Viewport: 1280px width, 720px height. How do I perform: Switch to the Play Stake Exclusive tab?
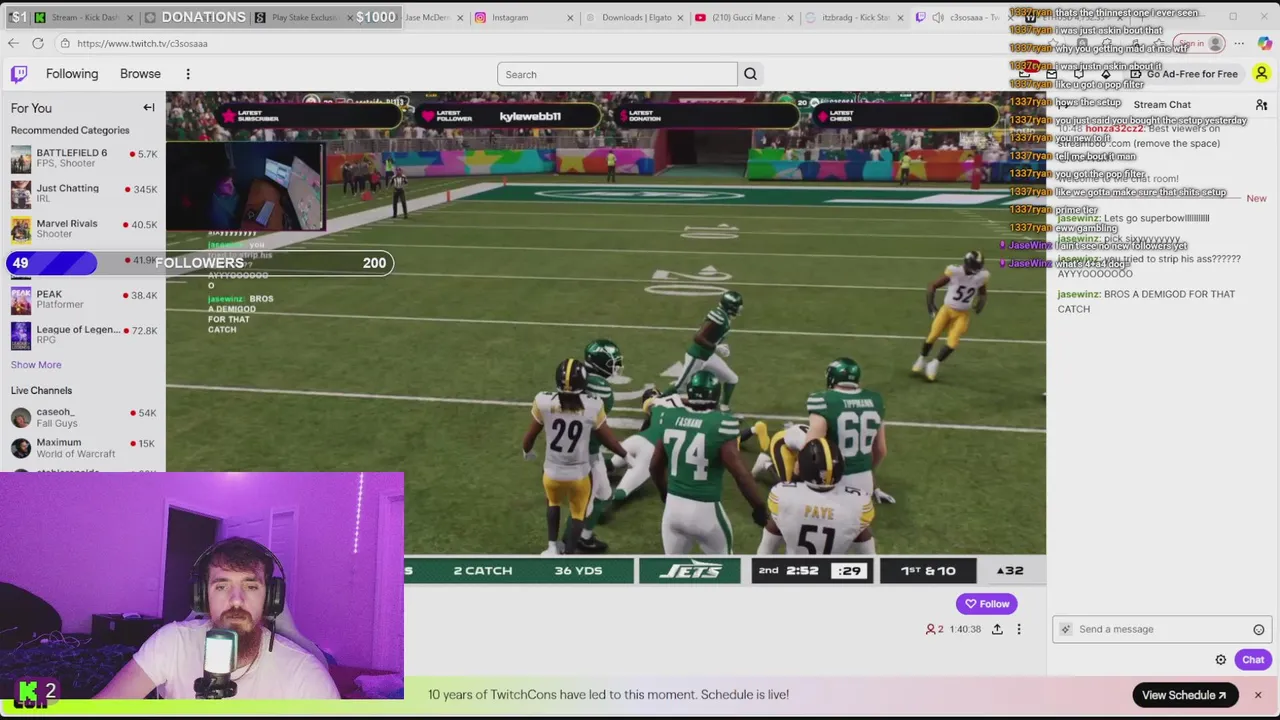pos(304,17)
